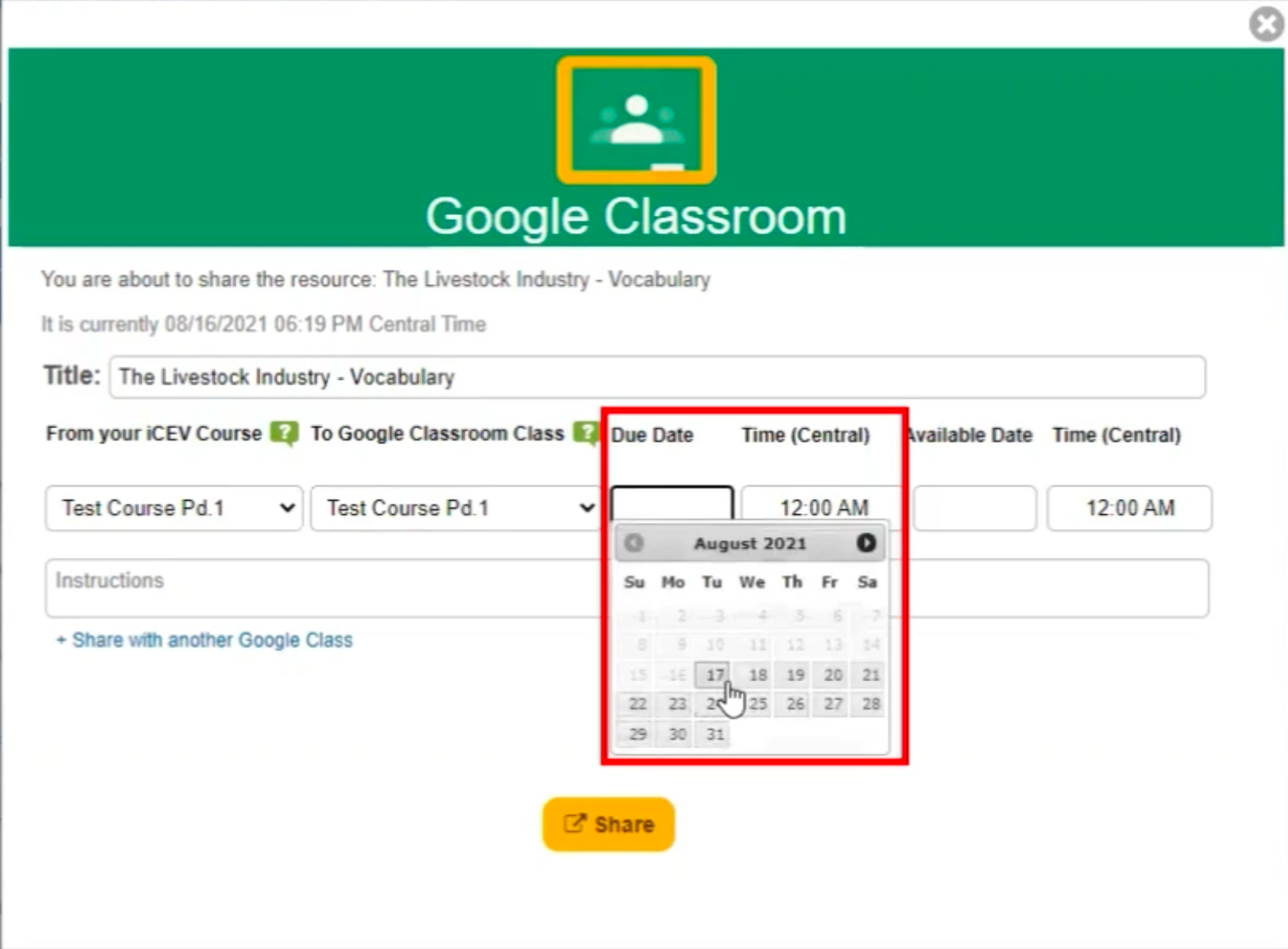Image resolution: width=1288 pixels, height=949 pixels.
Task: Click Share with another Google Class link
Action: (204, 640)
